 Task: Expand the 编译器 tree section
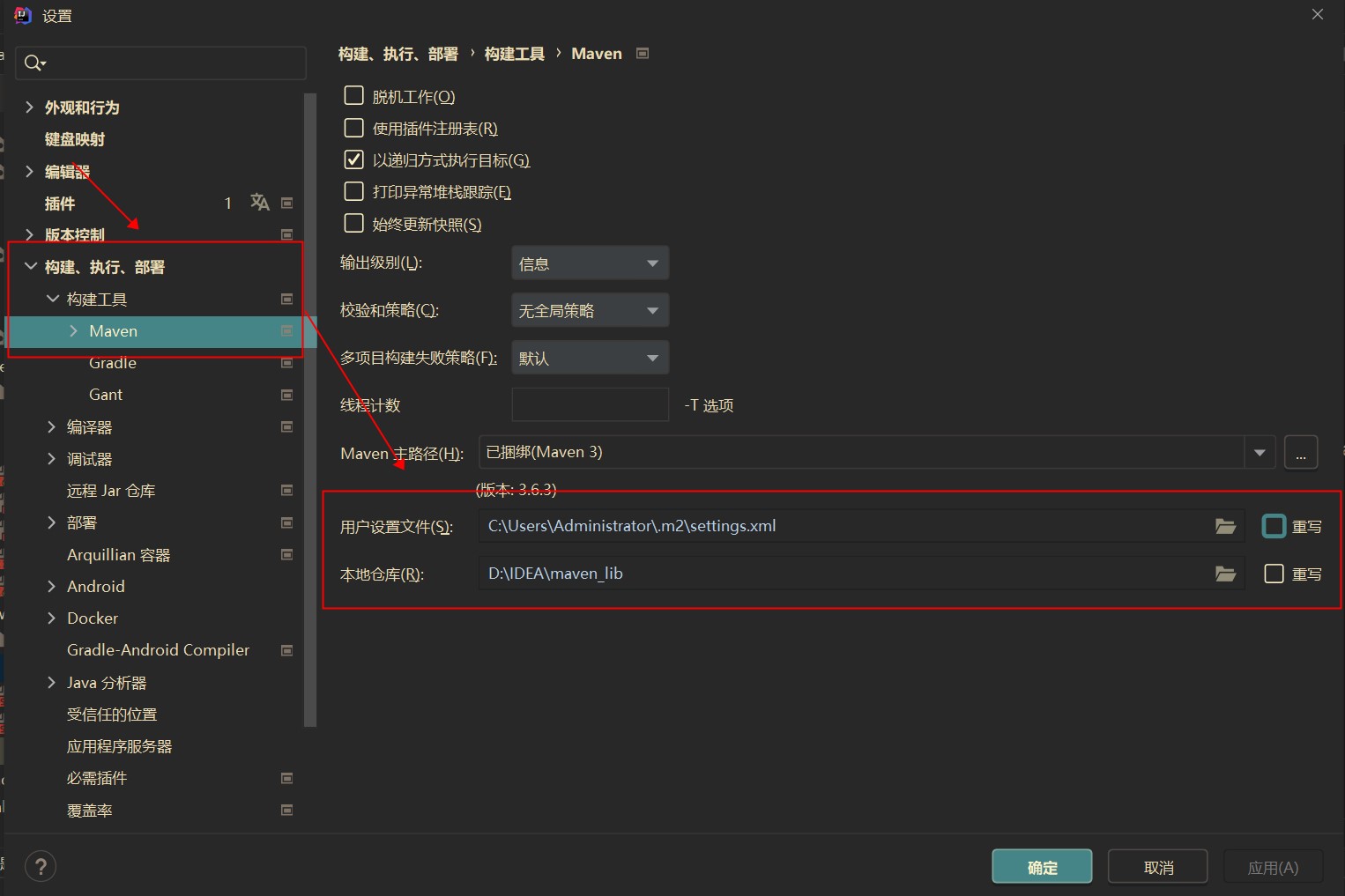tap(51, 426)
